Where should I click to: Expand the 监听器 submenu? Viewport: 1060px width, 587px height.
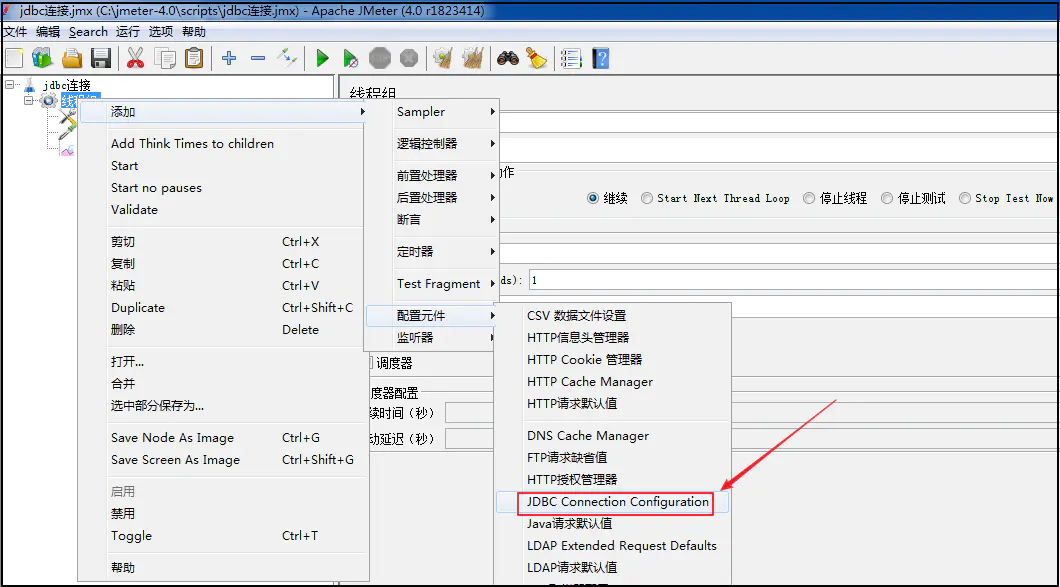point(431,337)
